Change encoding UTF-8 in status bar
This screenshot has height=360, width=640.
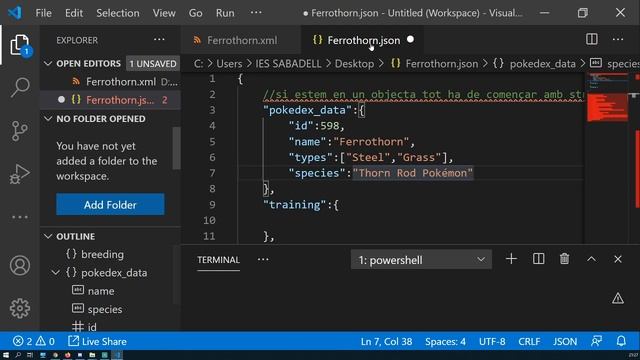point(492,341)
